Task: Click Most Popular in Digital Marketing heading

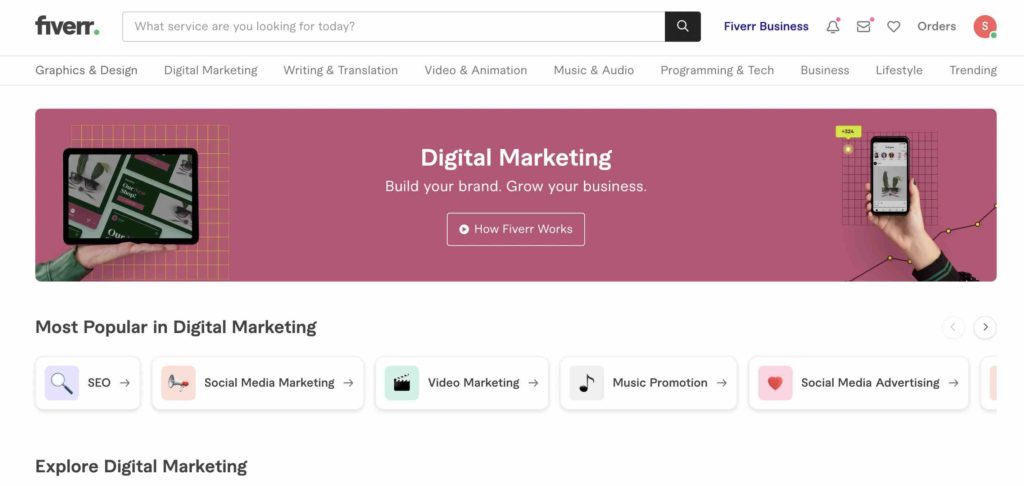Action: pos(176,327)
